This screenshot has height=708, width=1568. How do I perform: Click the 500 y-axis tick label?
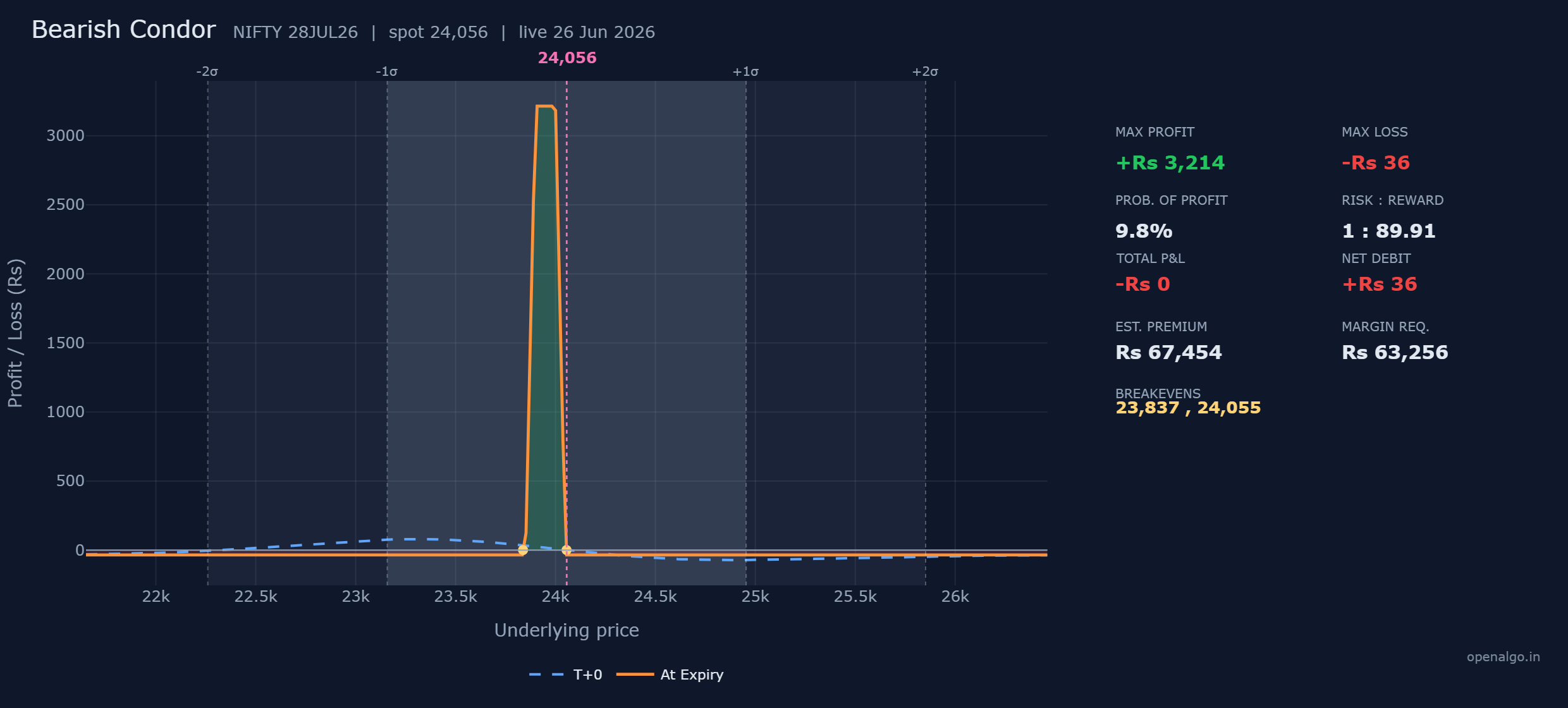pyautogui.click(x=70, y=481)
